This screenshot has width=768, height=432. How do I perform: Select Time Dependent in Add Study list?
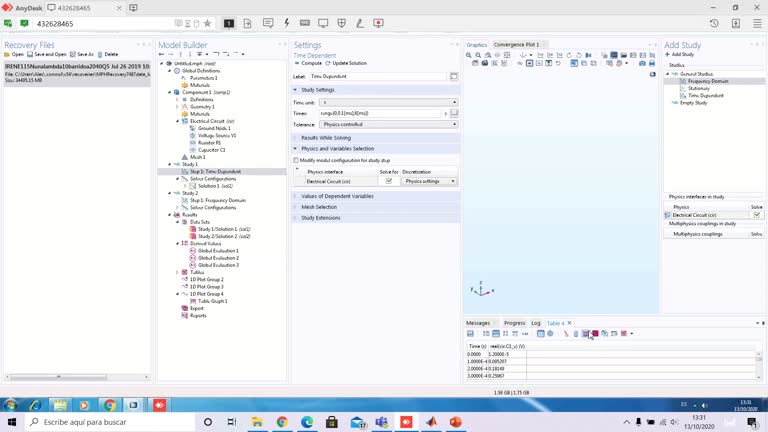(x=706, y=96)
